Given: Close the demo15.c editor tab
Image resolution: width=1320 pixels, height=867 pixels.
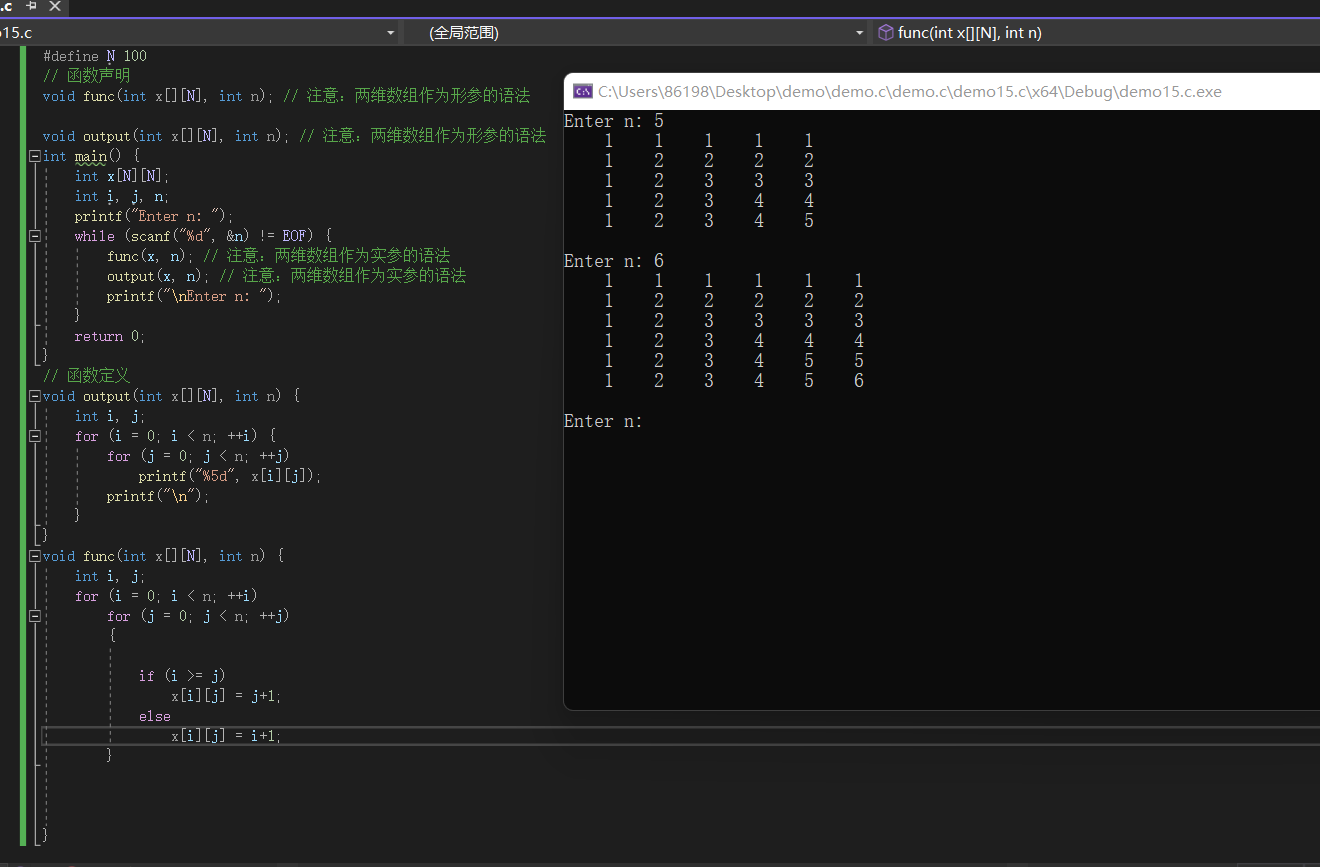Looking at the screenshot, I should point(54,6).
